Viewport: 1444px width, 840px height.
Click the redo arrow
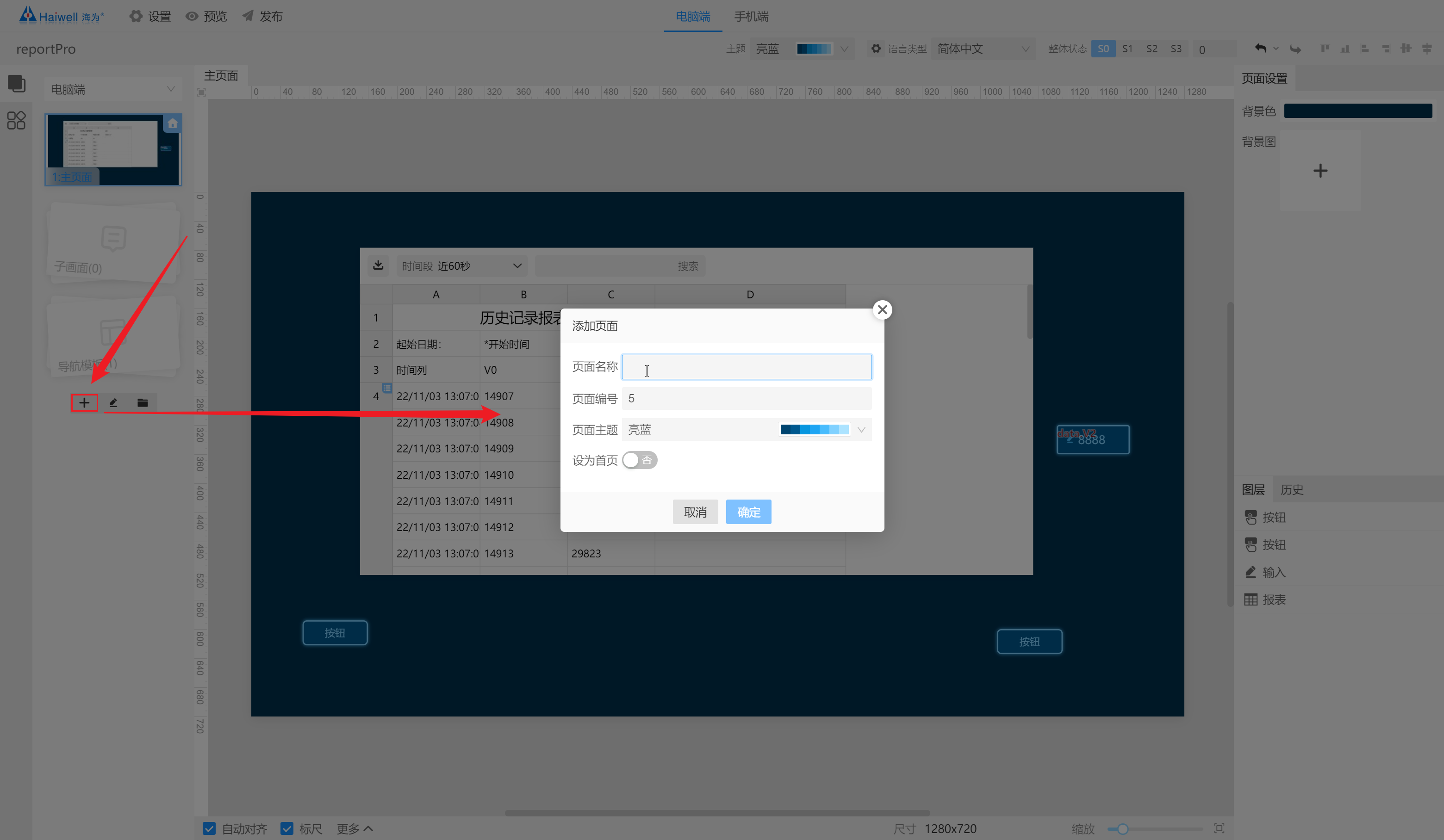click(1295, 49)
